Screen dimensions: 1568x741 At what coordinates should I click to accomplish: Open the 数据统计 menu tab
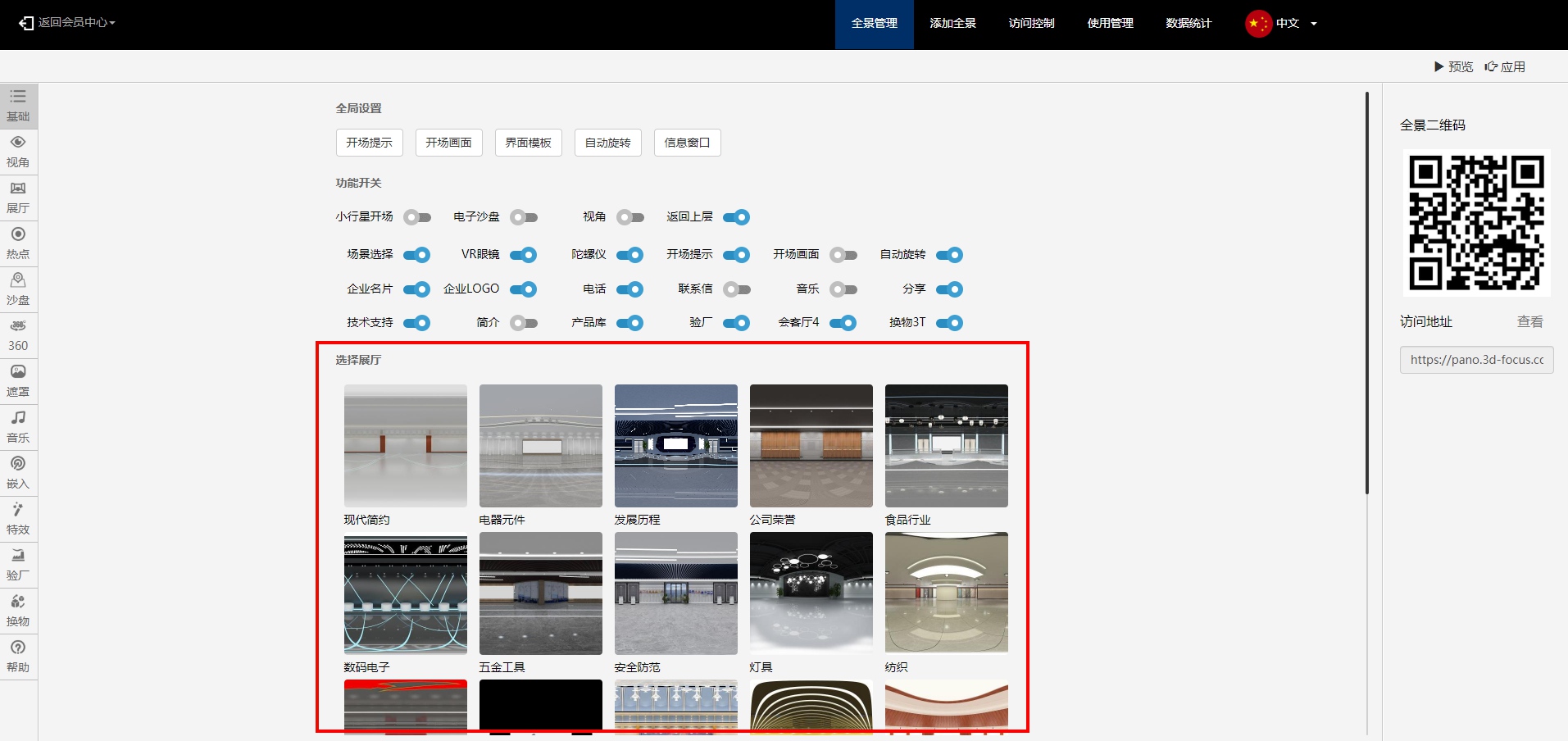coord(1188,24)
